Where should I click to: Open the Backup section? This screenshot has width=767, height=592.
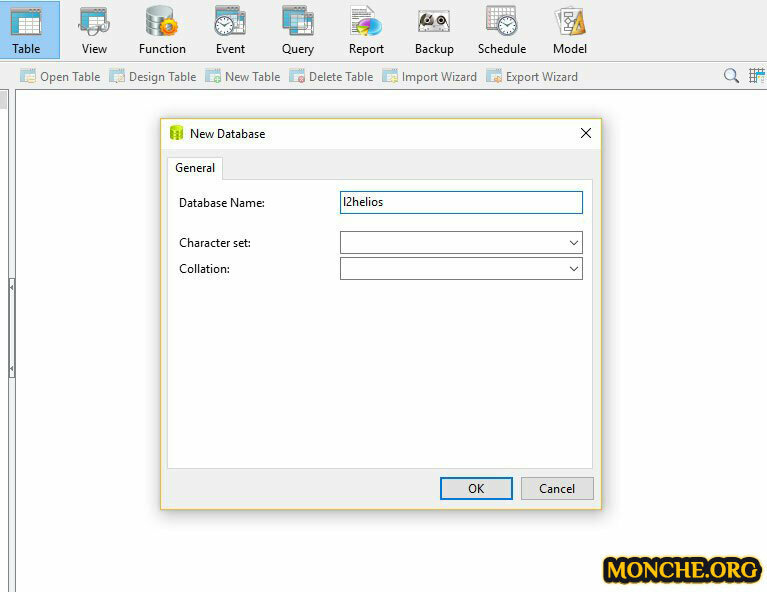point(434,29)
